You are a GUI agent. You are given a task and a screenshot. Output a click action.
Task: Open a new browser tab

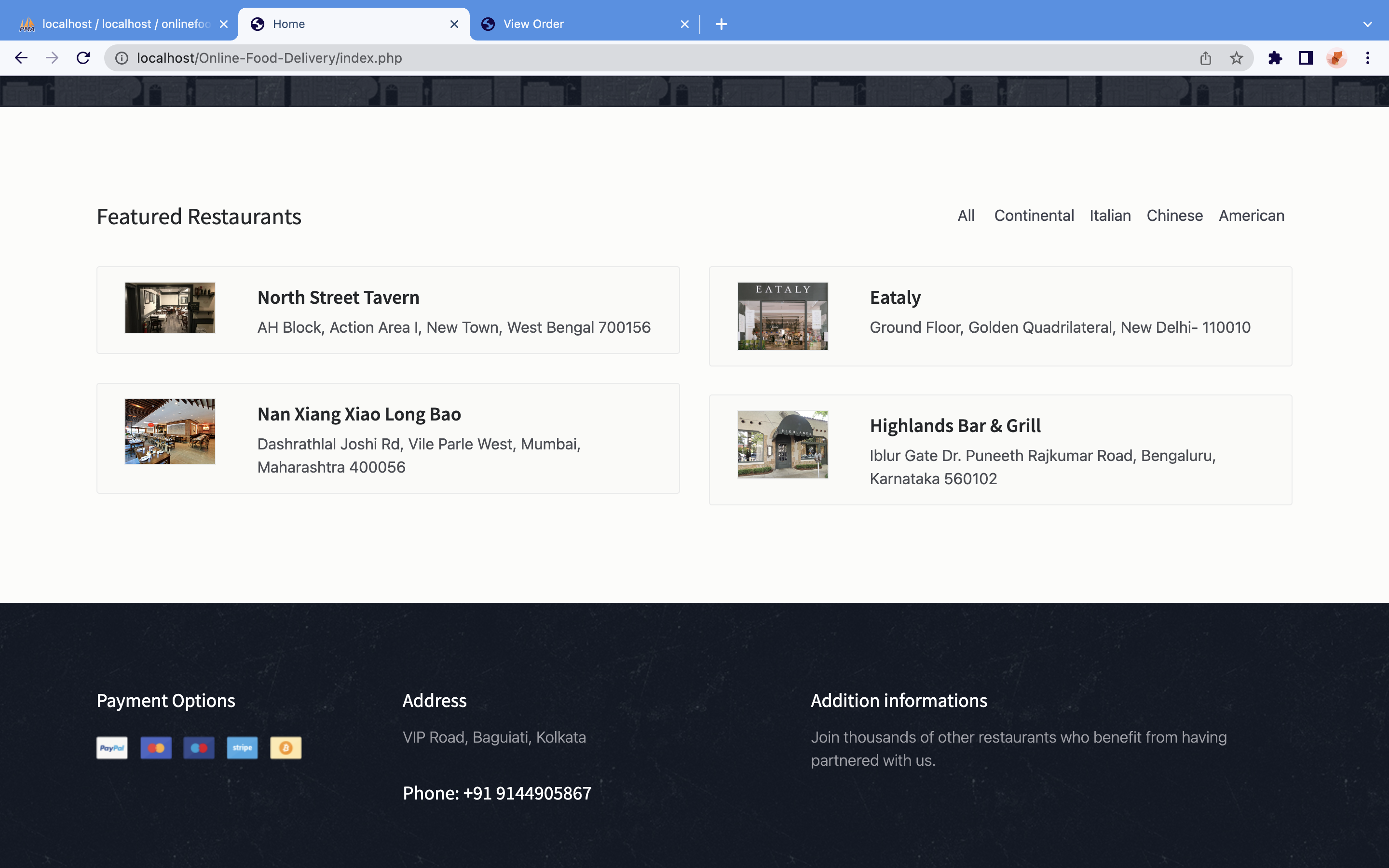(722, 24)
